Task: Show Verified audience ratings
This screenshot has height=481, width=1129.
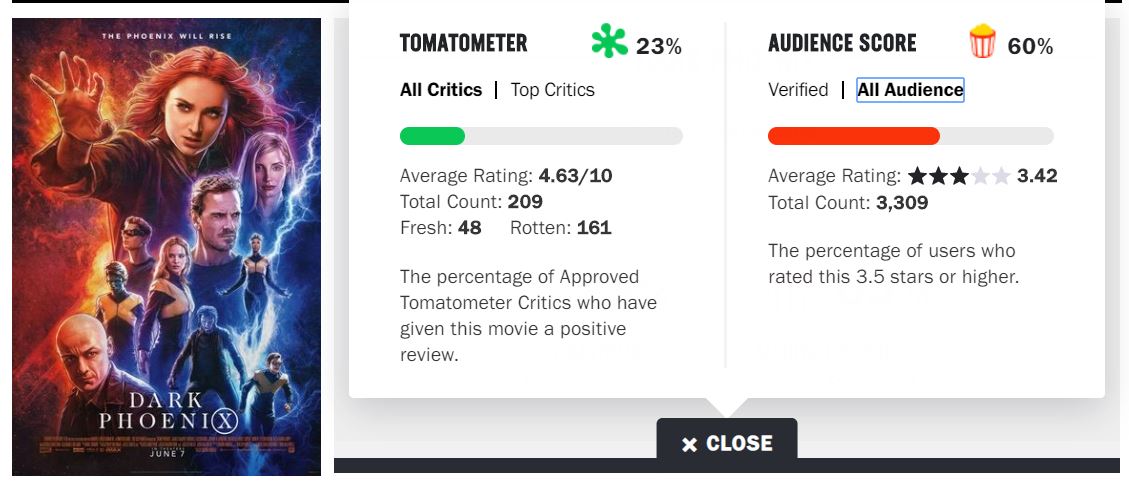Action: pos(798,90)
